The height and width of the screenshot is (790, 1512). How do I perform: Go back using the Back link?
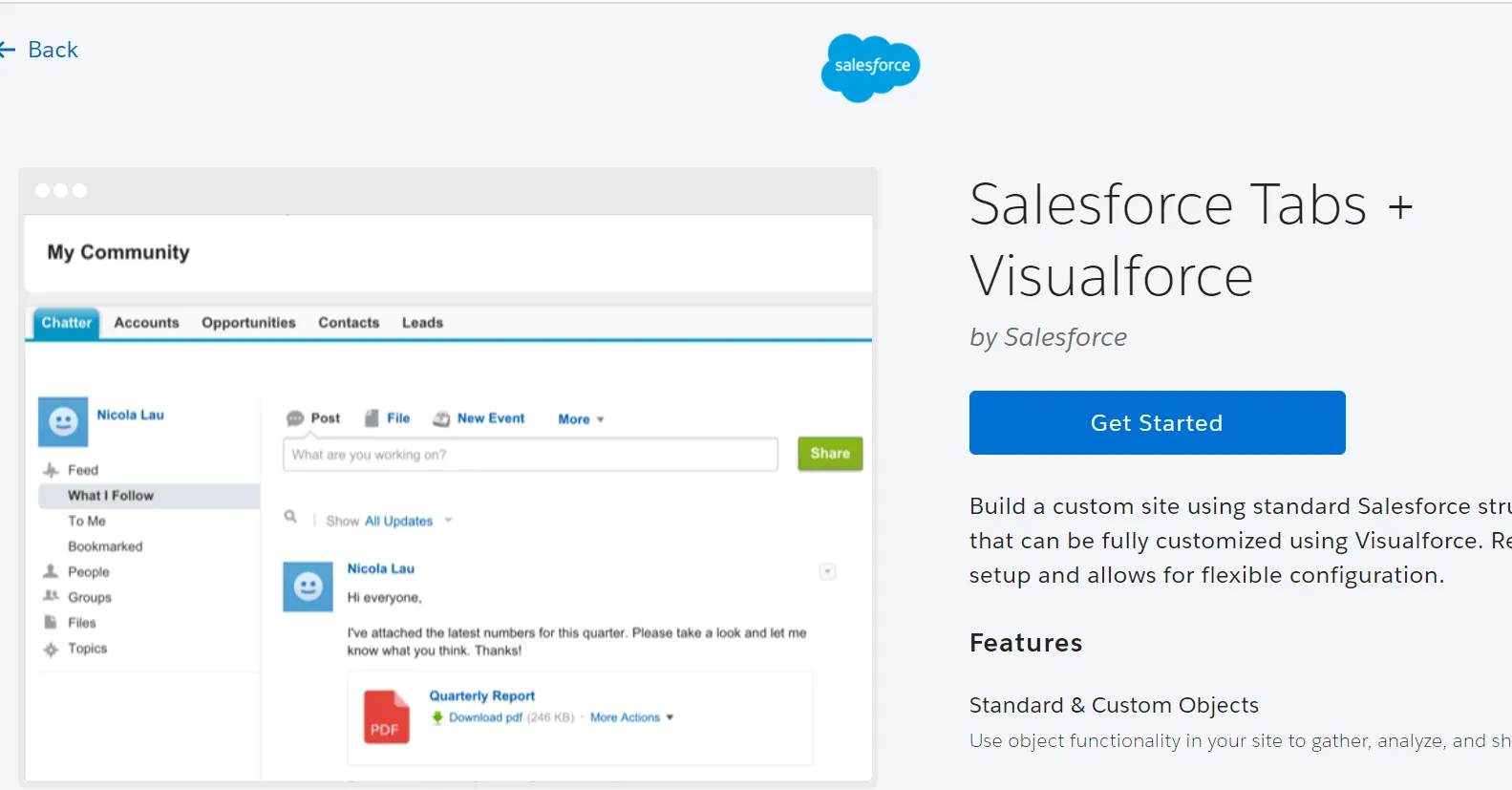pyautogui.click(x=39, y=50)
